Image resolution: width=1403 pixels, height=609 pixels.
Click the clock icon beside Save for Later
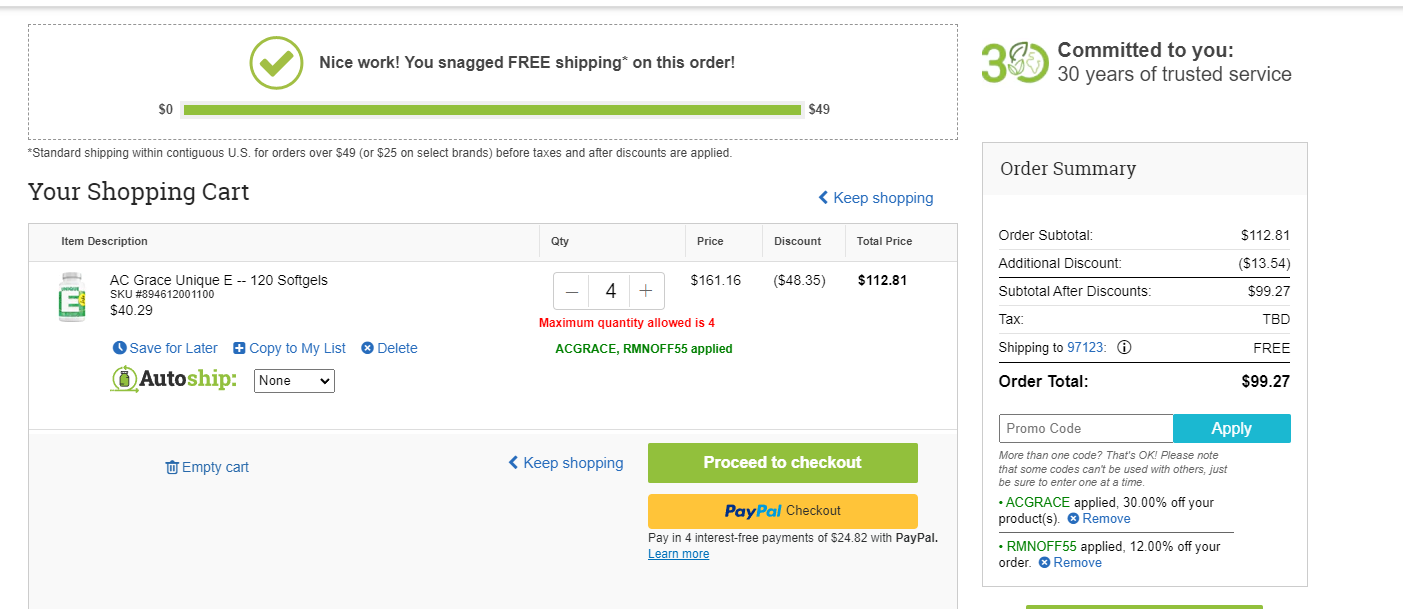pos(120,348)
